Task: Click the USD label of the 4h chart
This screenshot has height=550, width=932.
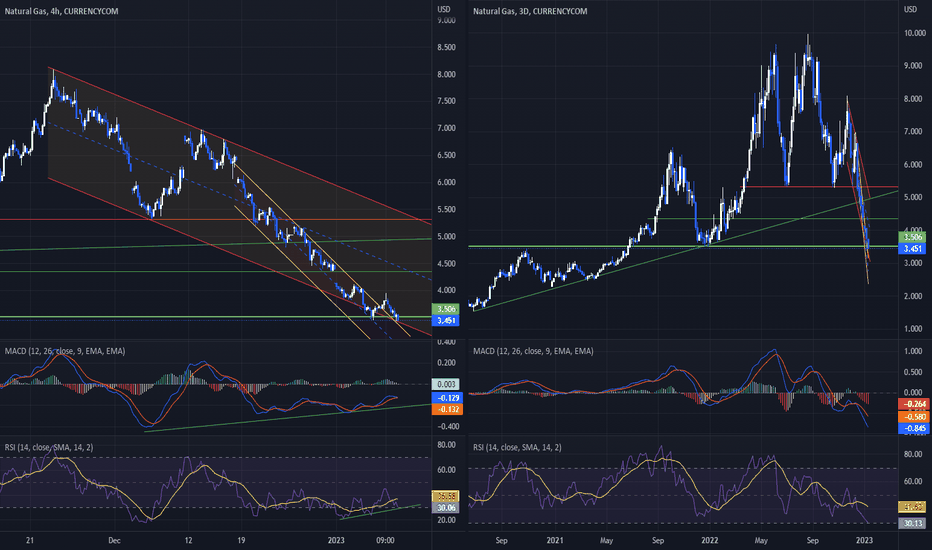Action: pyautogui.click(x=443, y=9)
